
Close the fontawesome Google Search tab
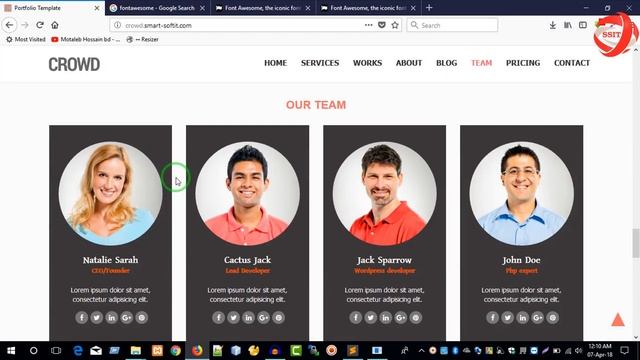click(x=202, y=8)
